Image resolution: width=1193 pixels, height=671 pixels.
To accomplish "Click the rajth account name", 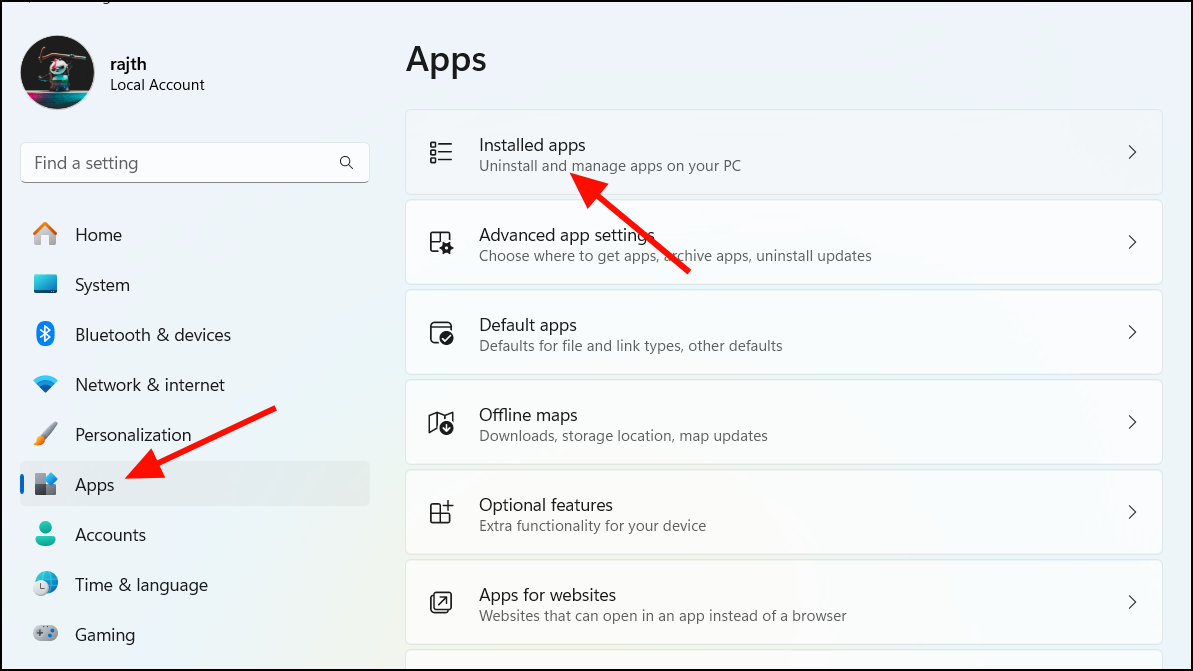I will (x=128, y=65).
